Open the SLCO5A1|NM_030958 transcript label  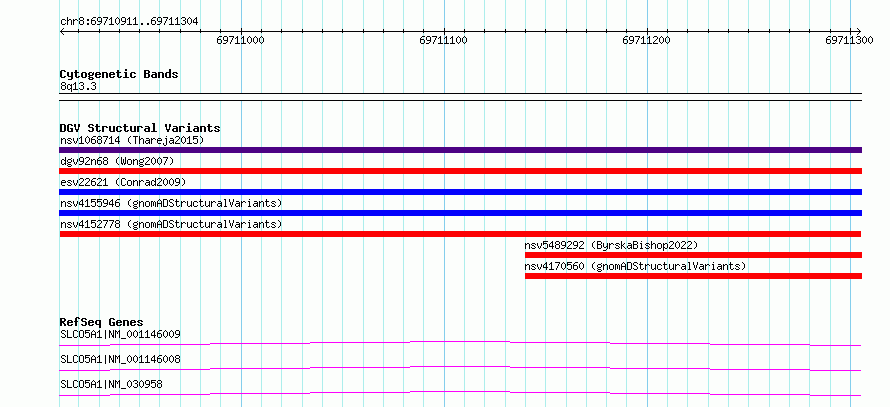(x=111, y=384)
